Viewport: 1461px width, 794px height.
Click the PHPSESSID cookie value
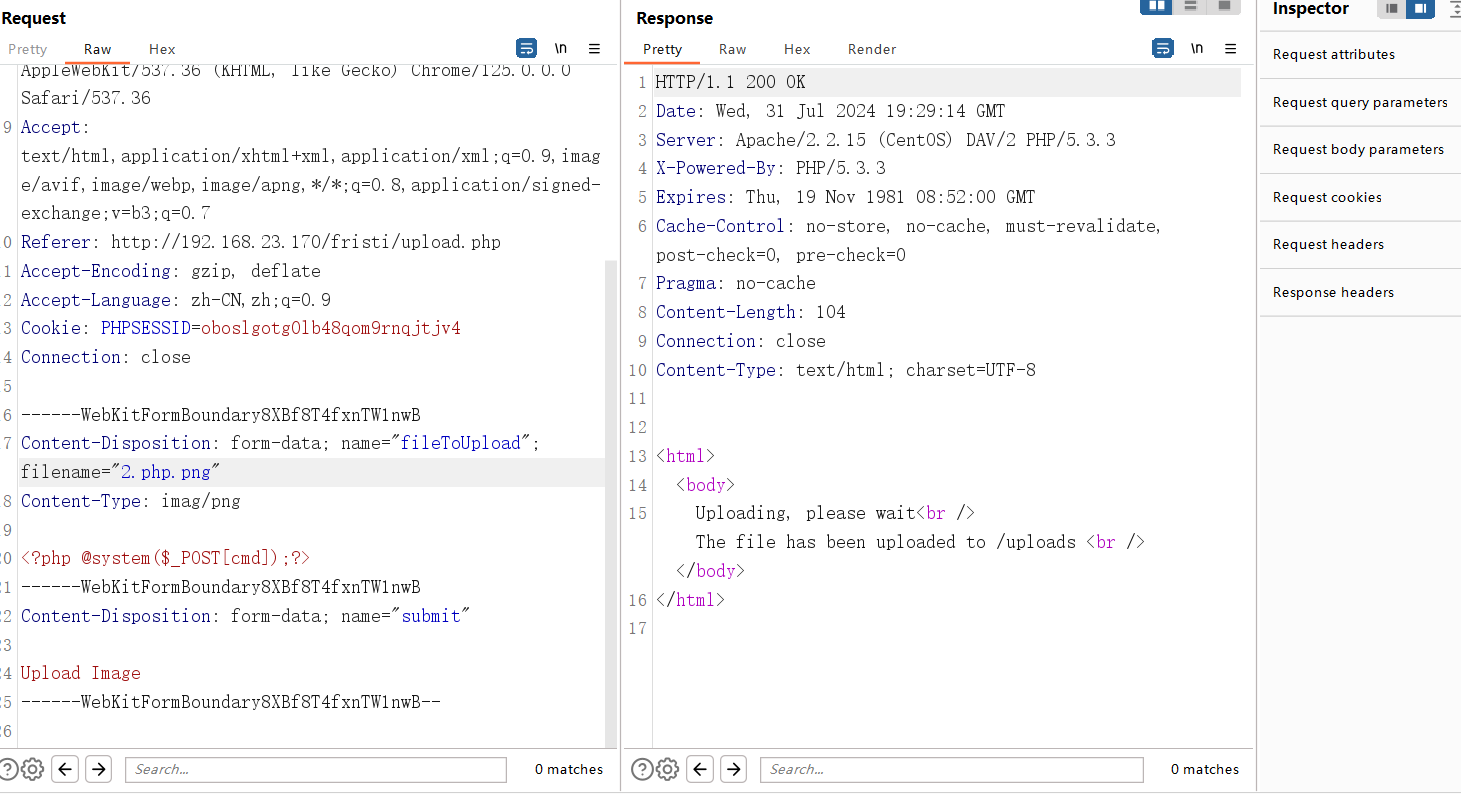(331, 328)
